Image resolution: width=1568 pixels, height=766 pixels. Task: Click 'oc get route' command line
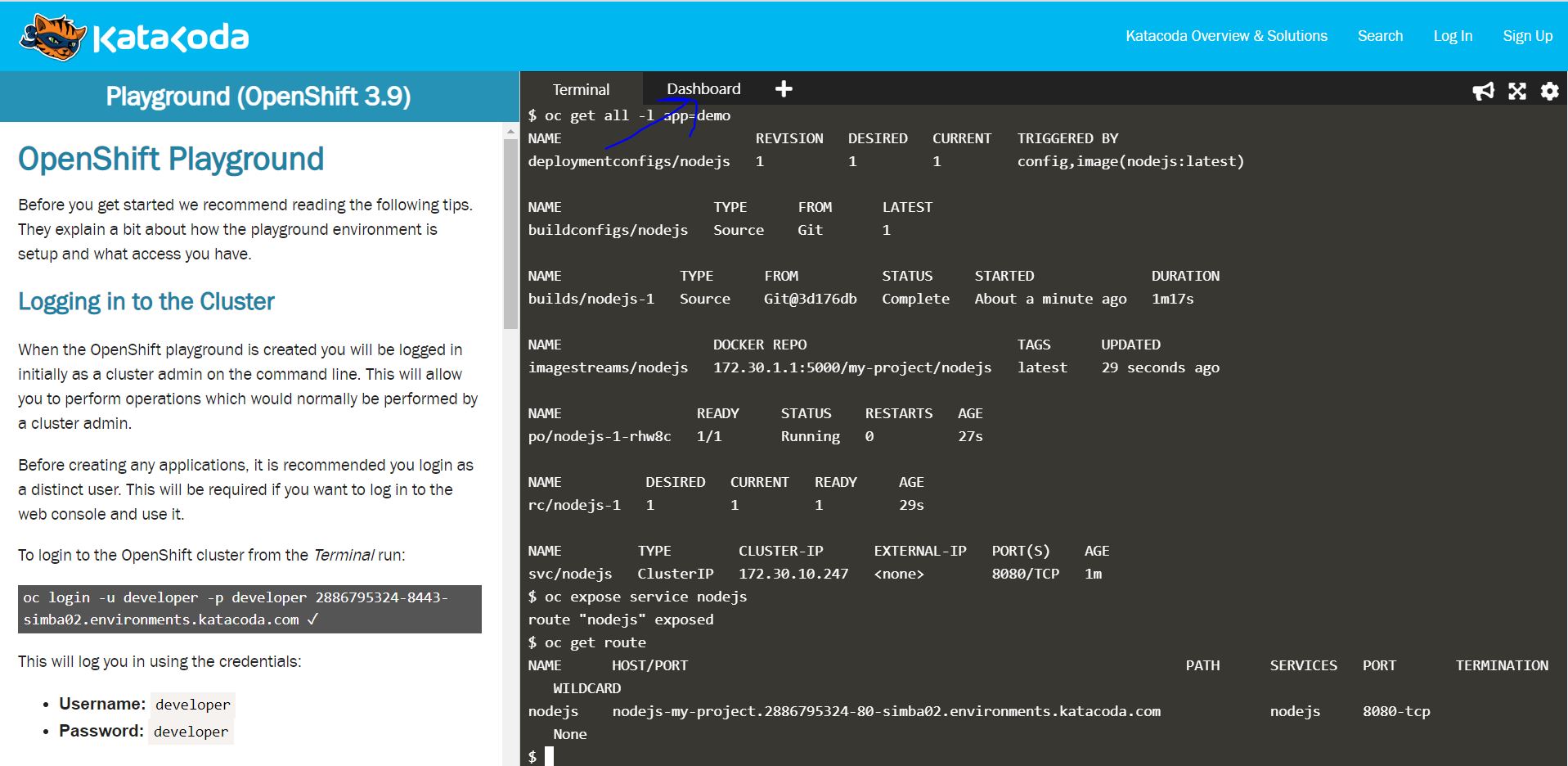tap(587, 642)
